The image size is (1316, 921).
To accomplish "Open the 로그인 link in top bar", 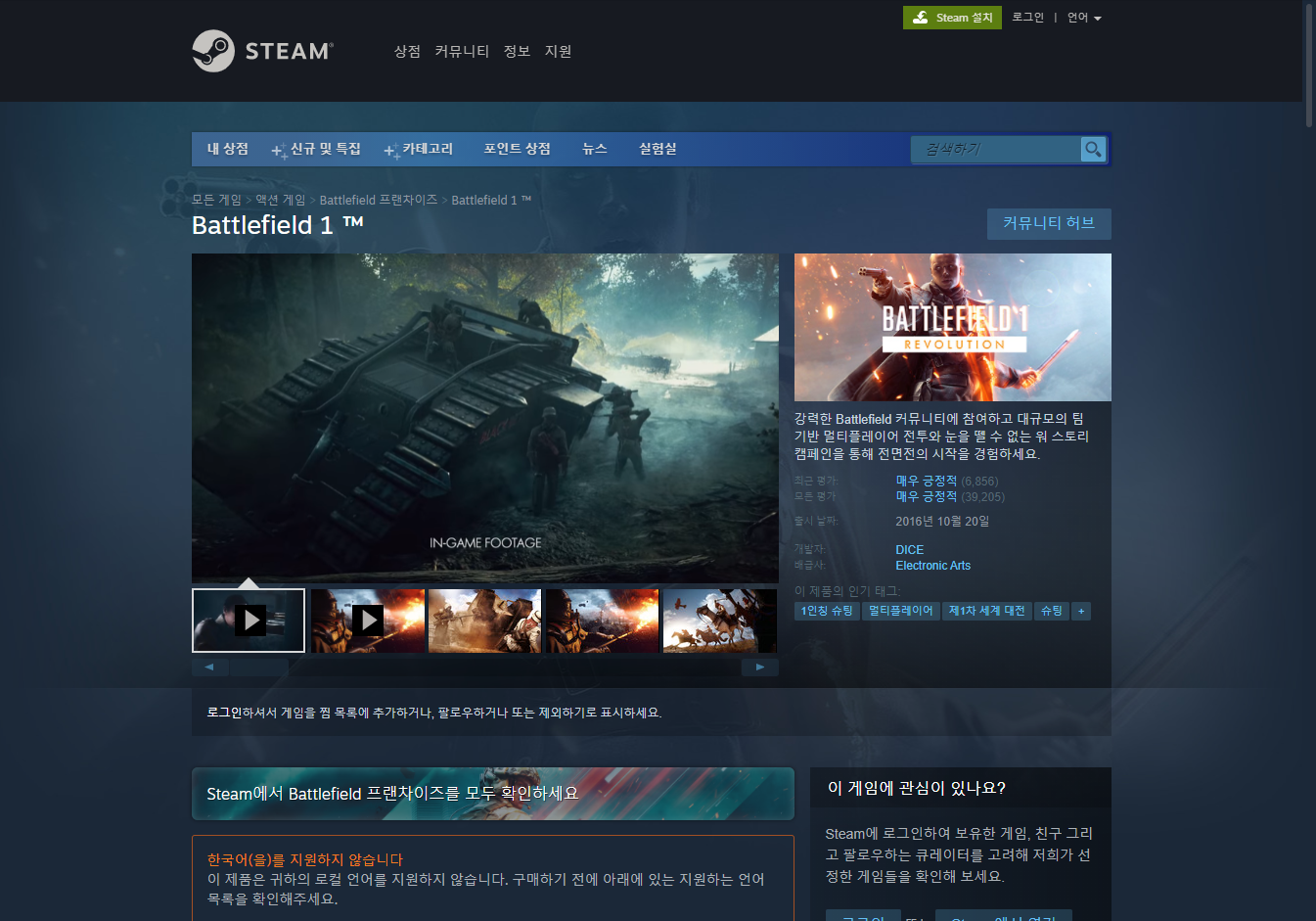I will coord(1027,18).
